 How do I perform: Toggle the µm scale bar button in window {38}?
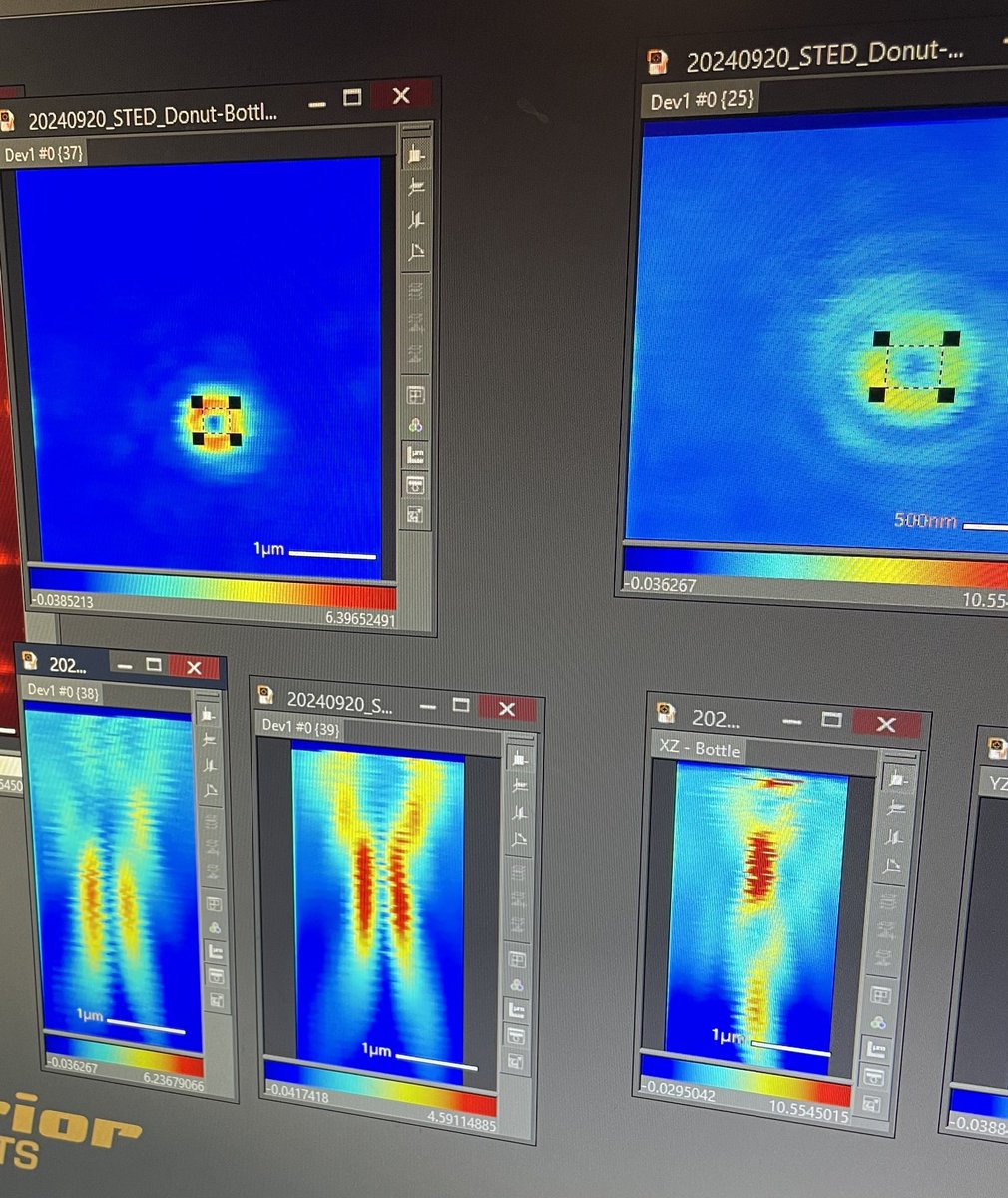click(215, 952)
